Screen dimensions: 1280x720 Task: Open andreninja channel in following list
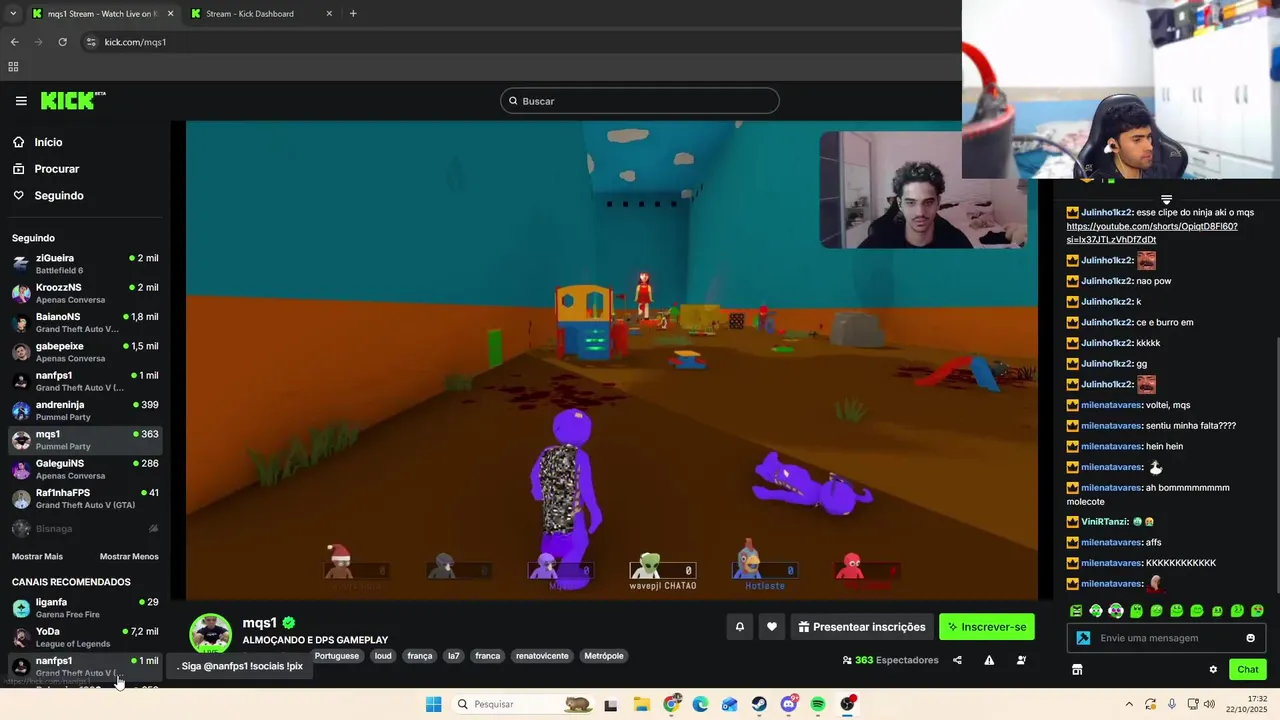[85, 410]
